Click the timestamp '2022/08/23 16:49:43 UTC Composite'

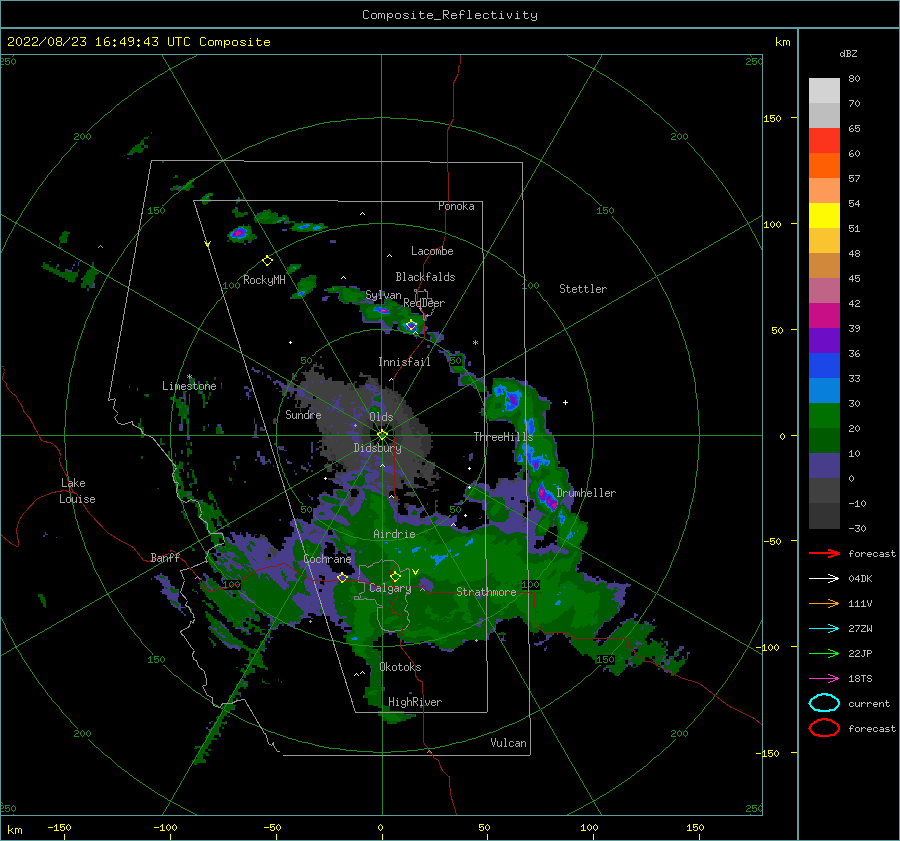click(138, 42)
